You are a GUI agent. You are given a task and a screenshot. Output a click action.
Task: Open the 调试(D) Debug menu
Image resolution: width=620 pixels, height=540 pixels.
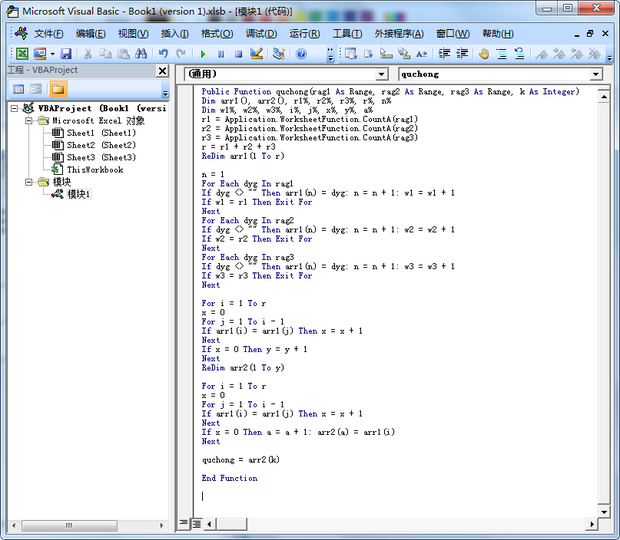[x=261, y=33]
